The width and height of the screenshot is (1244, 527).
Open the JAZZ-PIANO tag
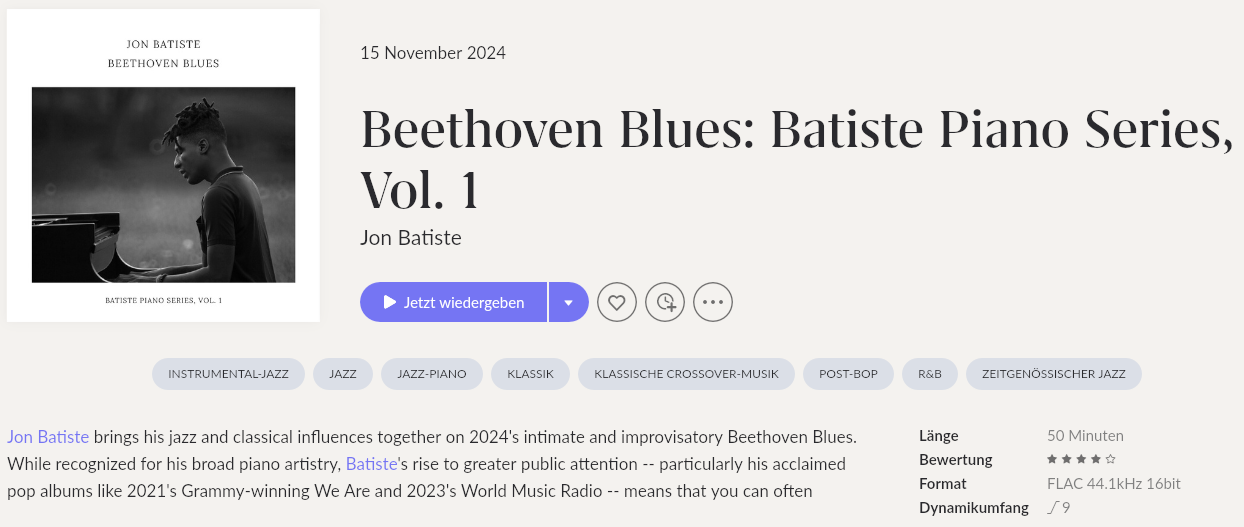432,374
